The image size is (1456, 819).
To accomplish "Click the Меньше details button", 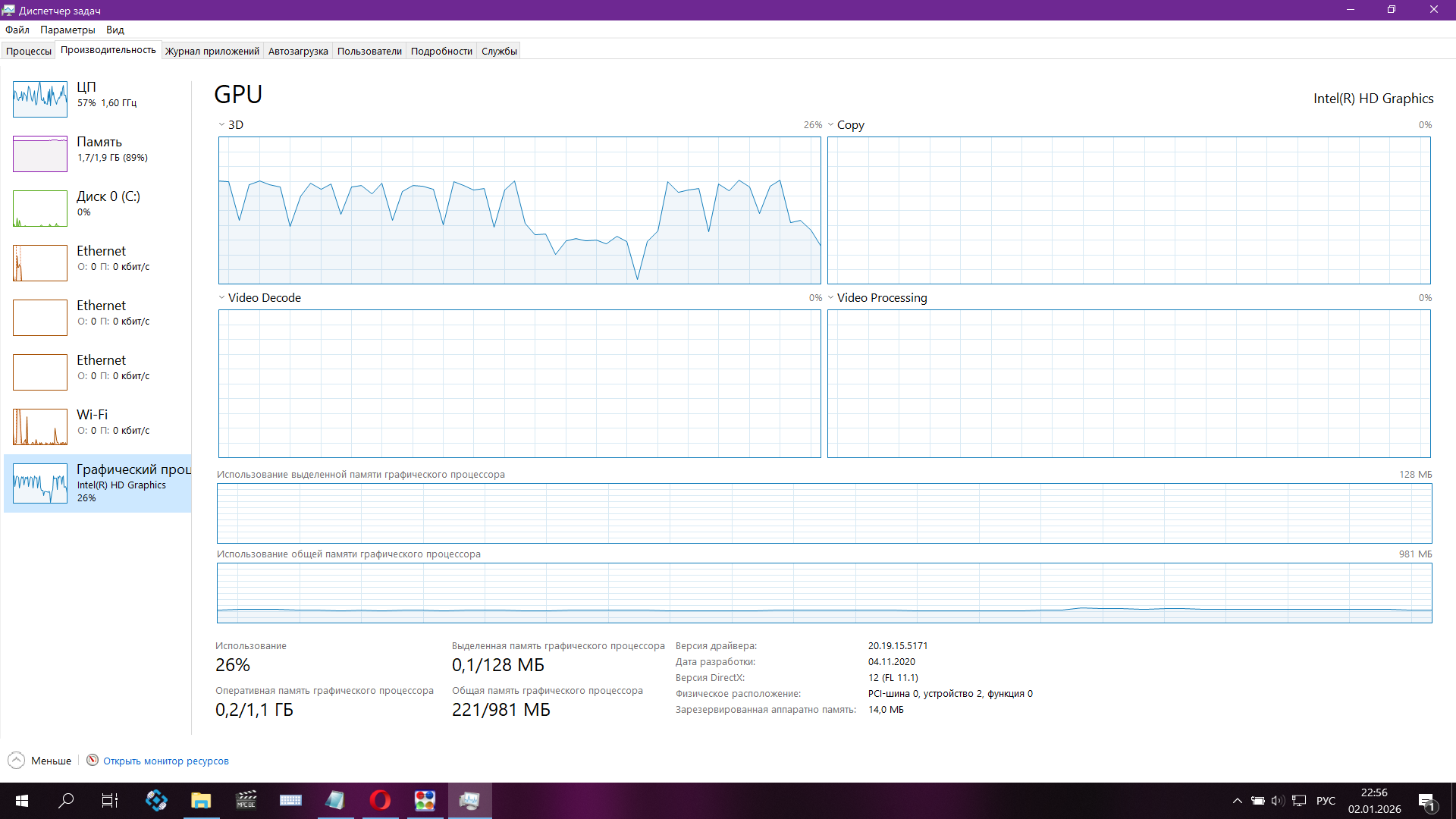I will point(51,761).
